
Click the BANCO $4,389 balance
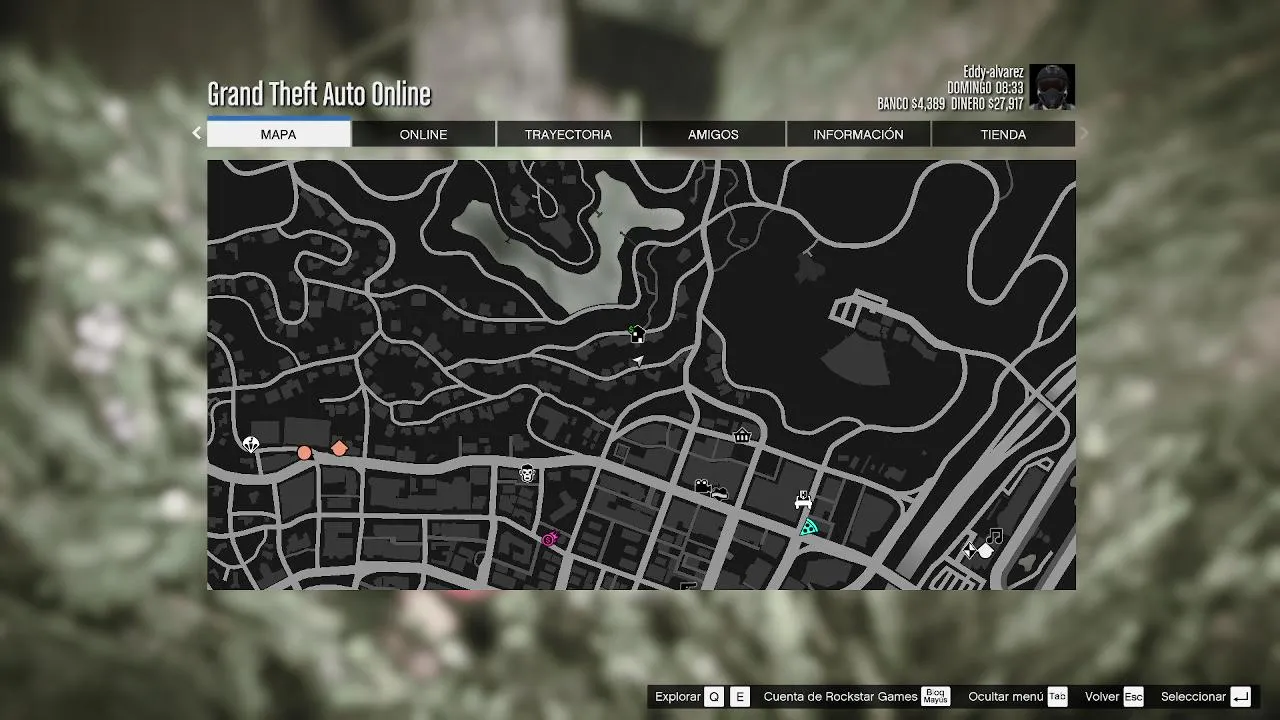pyautogui.click(x=911, y=104)
